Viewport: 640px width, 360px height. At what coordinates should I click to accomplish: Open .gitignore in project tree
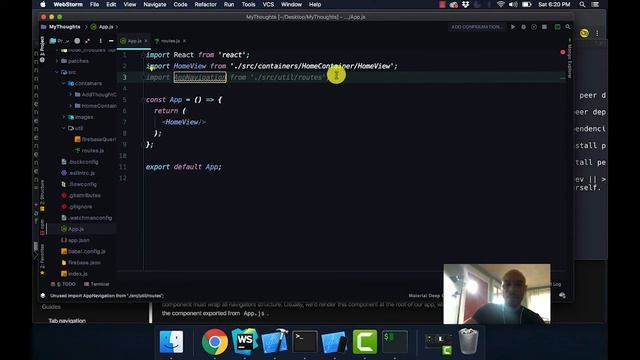(80, 207)
